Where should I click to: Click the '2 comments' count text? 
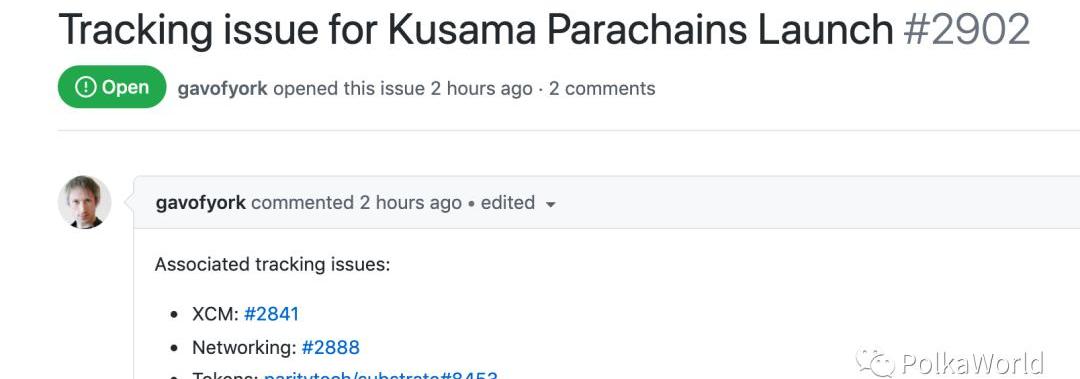pos(602,88)
